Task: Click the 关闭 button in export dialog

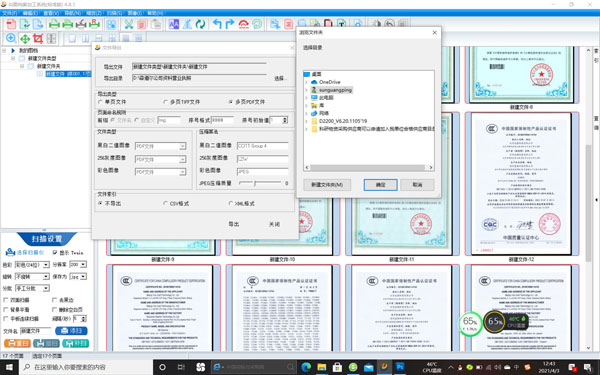Action: pos(274,224)
